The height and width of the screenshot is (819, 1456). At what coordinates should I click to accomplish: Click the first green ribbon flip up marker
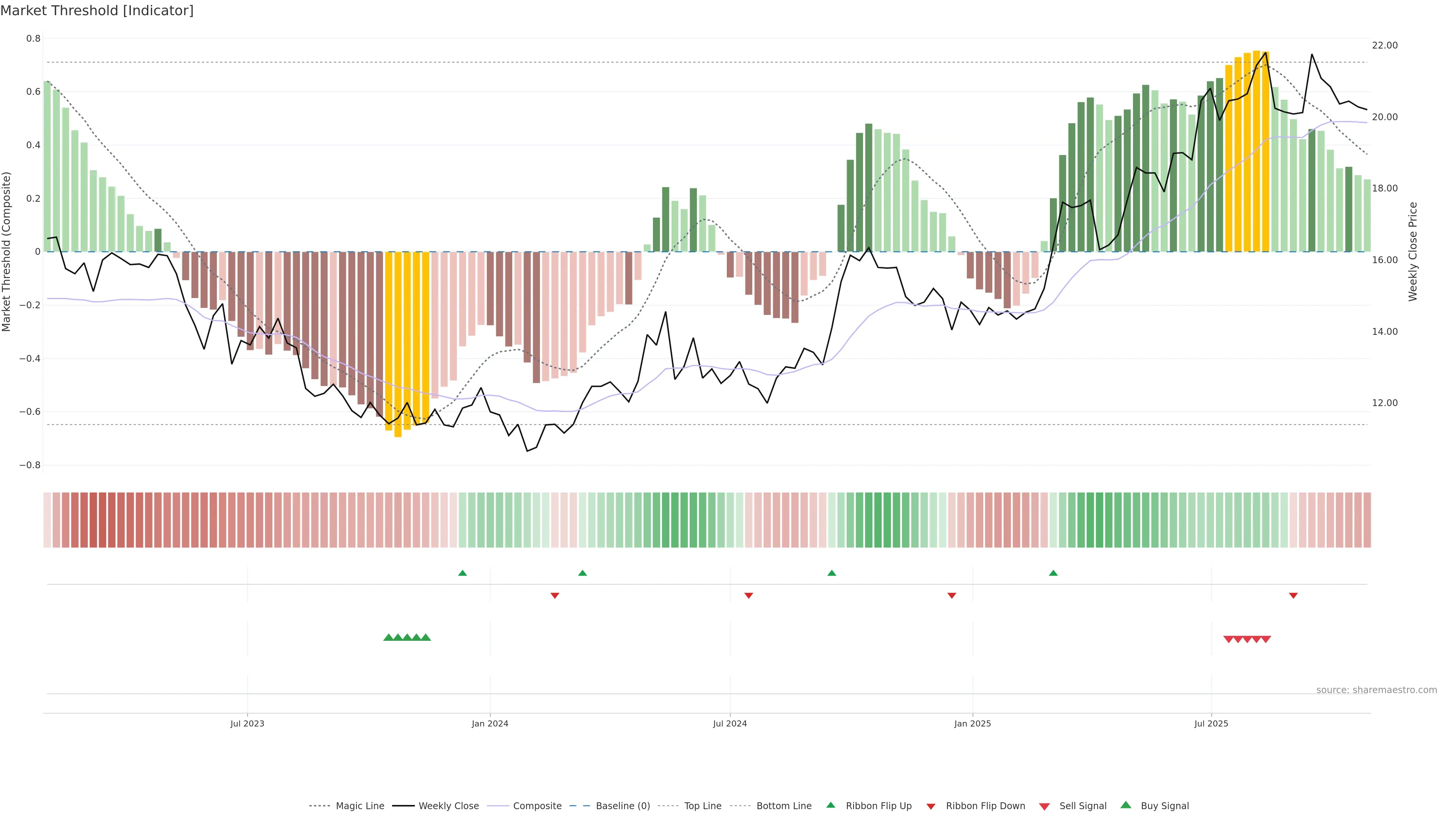[462, 573]
